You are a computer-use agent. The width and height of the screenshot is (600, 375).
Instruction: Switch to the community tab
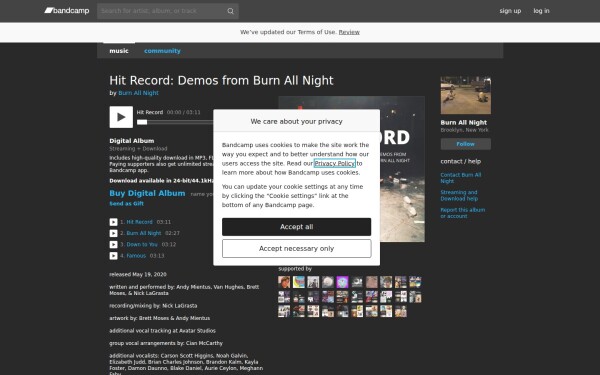tap(162, 51)
